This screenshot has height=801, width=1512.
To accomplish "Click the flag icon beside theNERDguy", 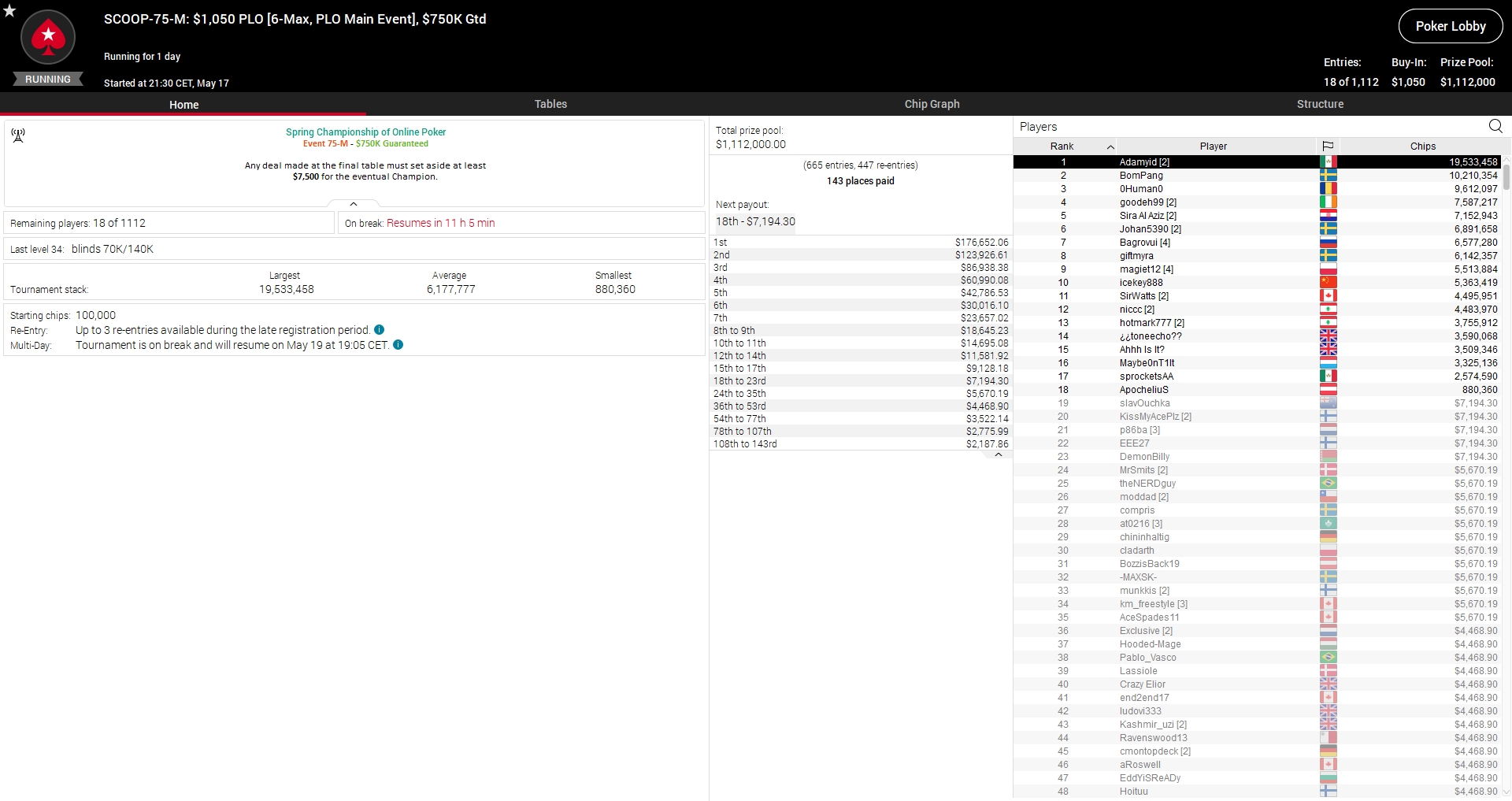I will point(1329,484).
